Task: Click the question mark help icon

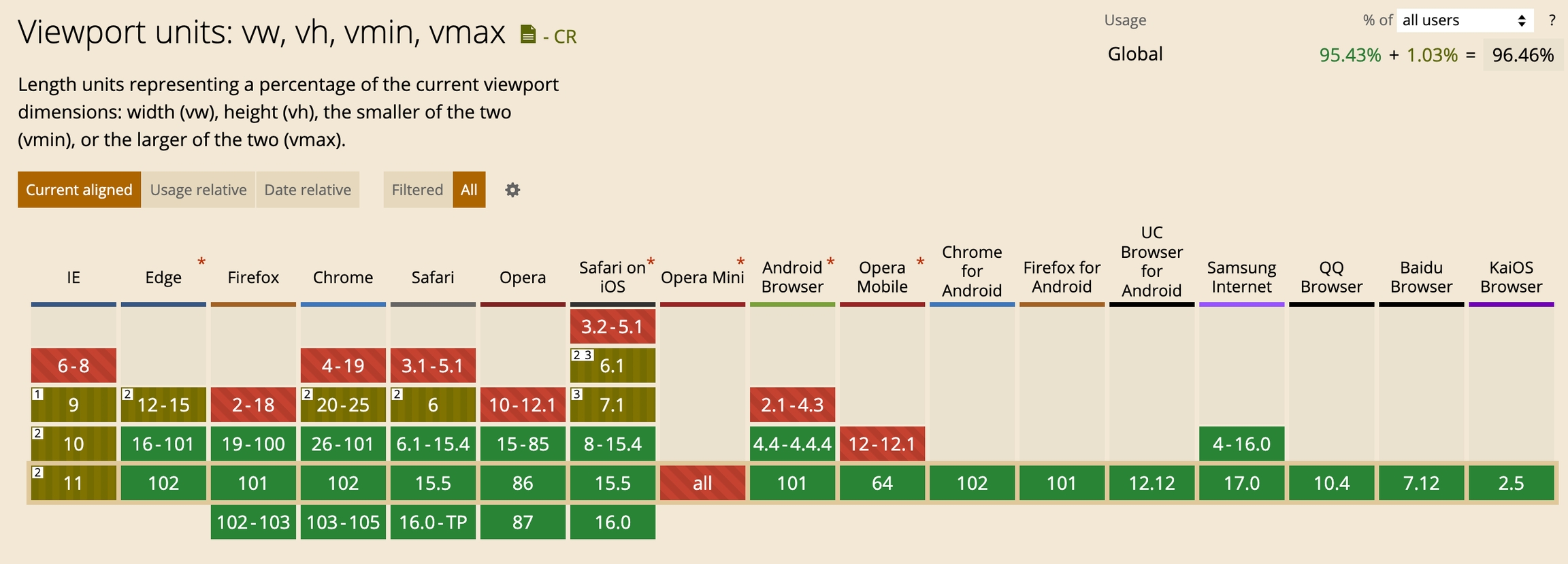Action: [x=1552, y=20]
